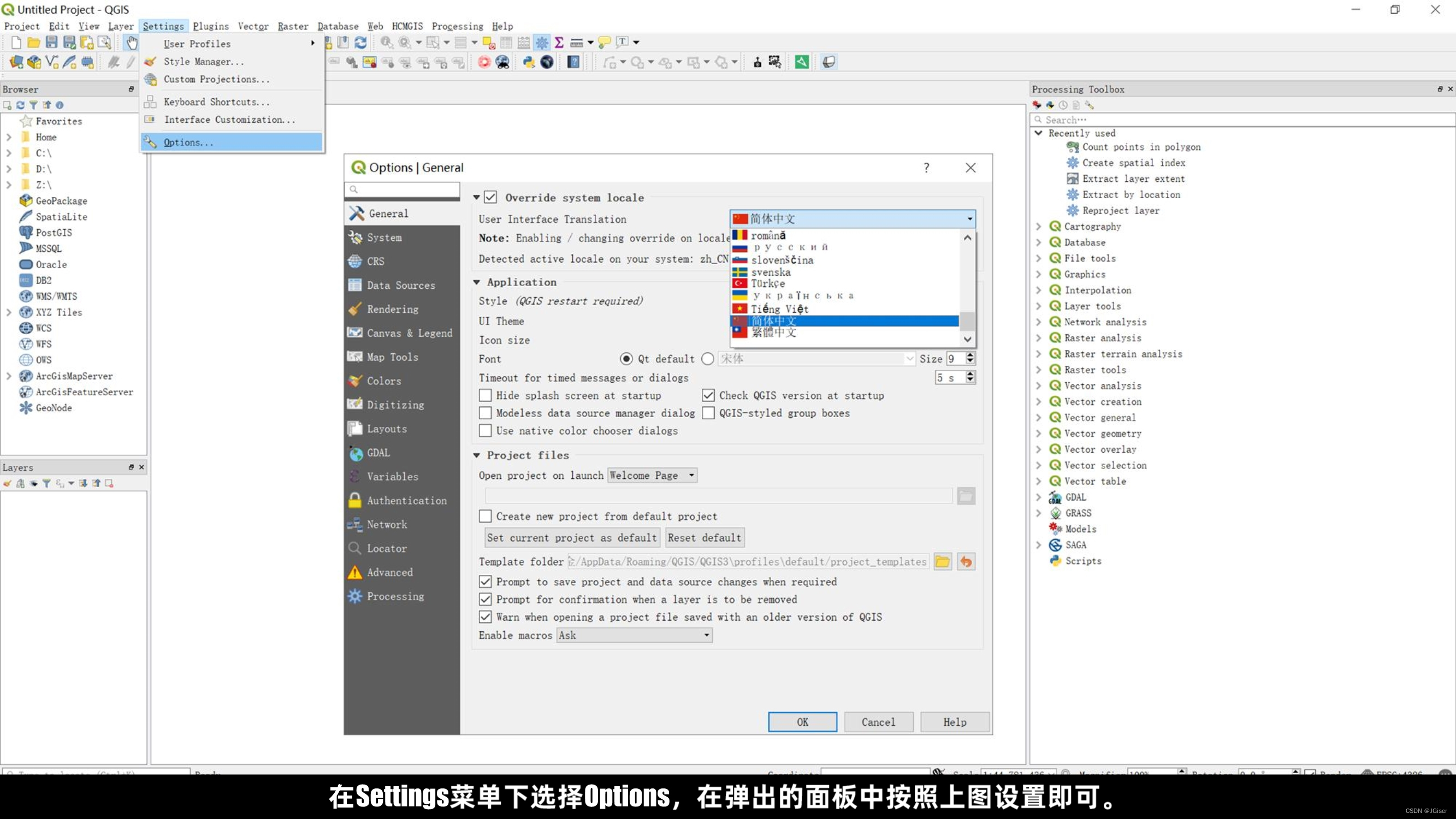Click the Template folder browse icon

pos(942,561)
